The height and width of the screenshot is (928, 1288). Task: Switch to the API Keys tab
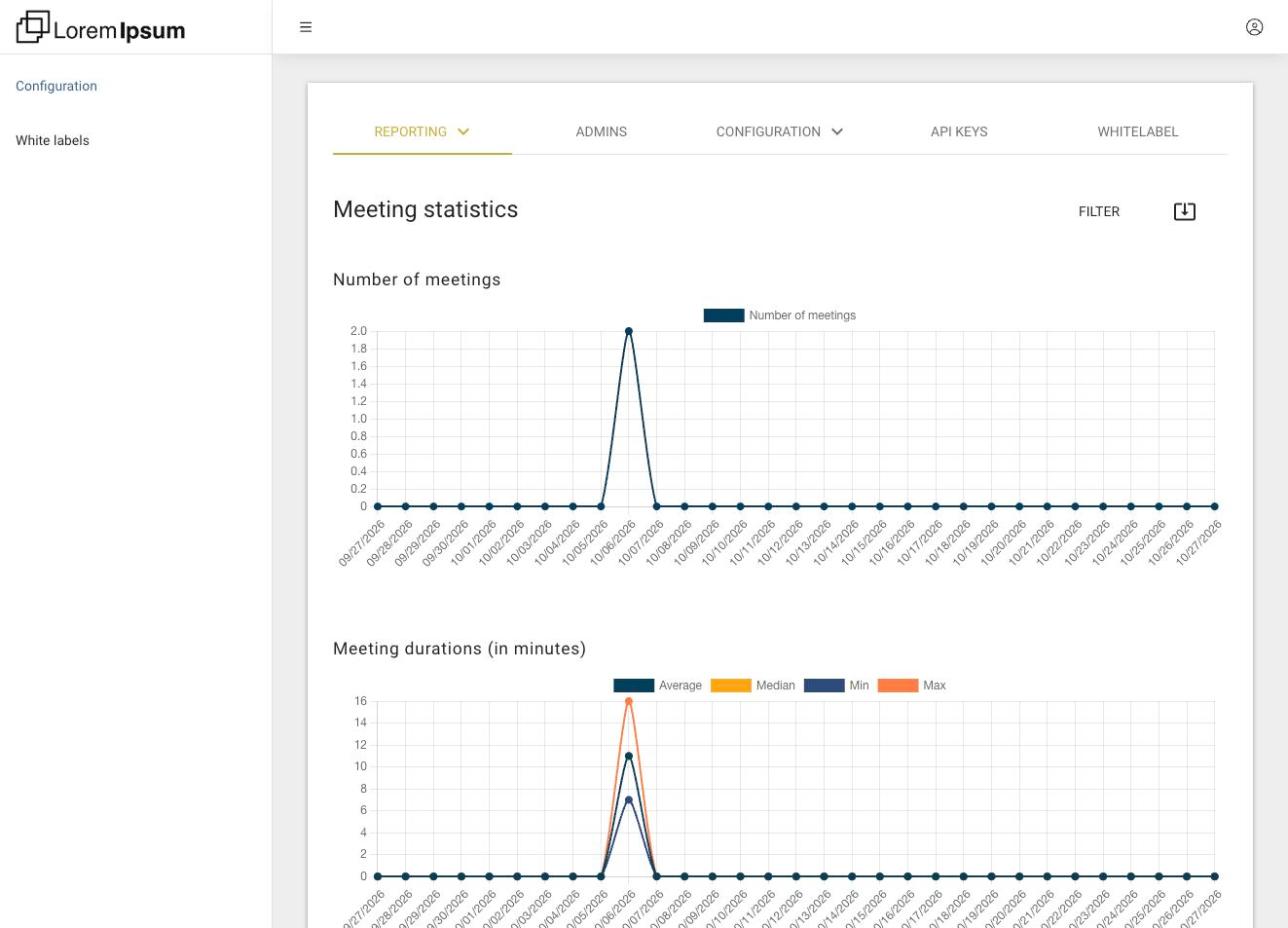pyautogui.click(x=959, y=132)
